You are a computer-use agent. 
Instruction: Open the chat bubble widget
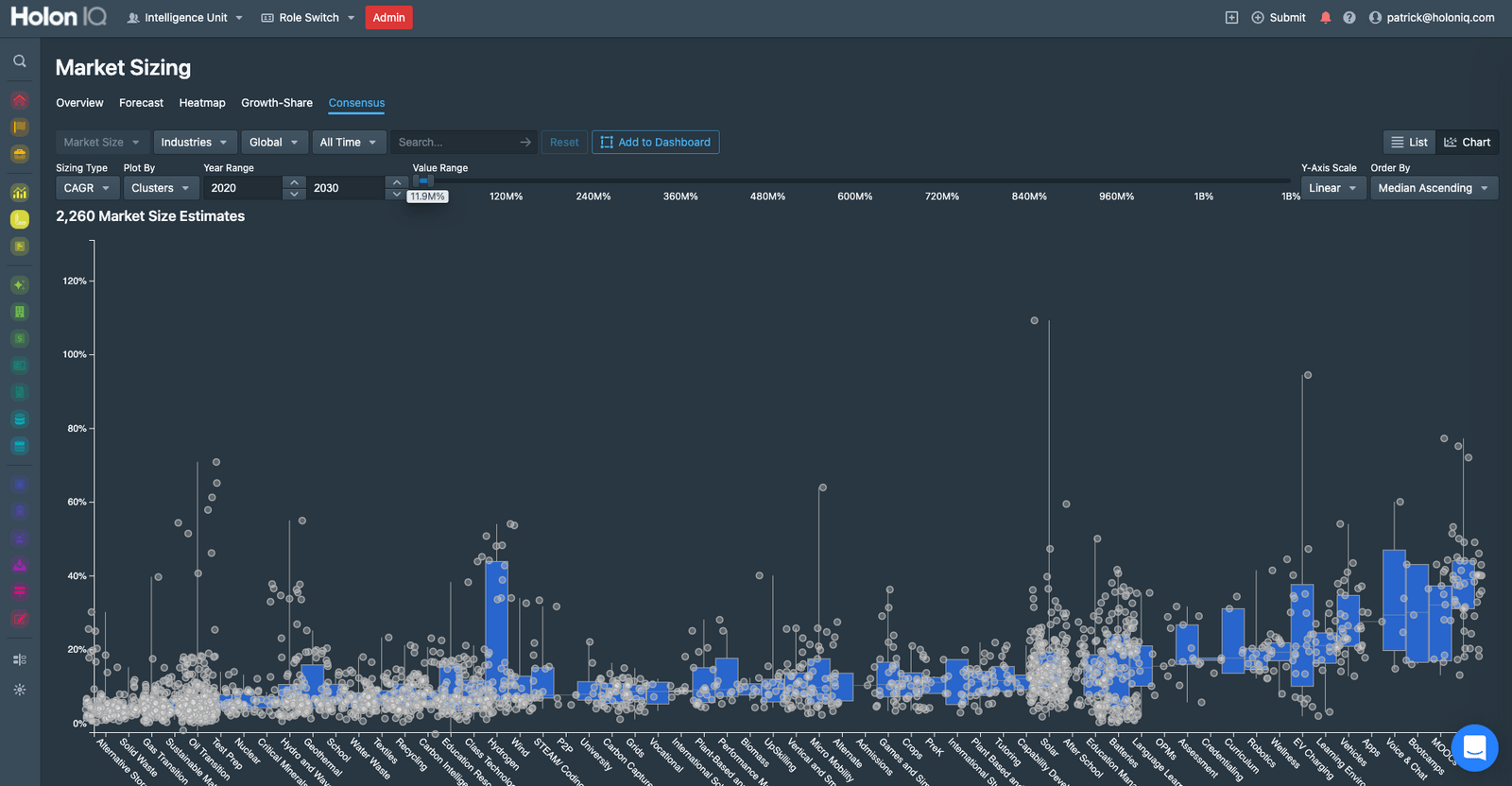(1474, 748)
